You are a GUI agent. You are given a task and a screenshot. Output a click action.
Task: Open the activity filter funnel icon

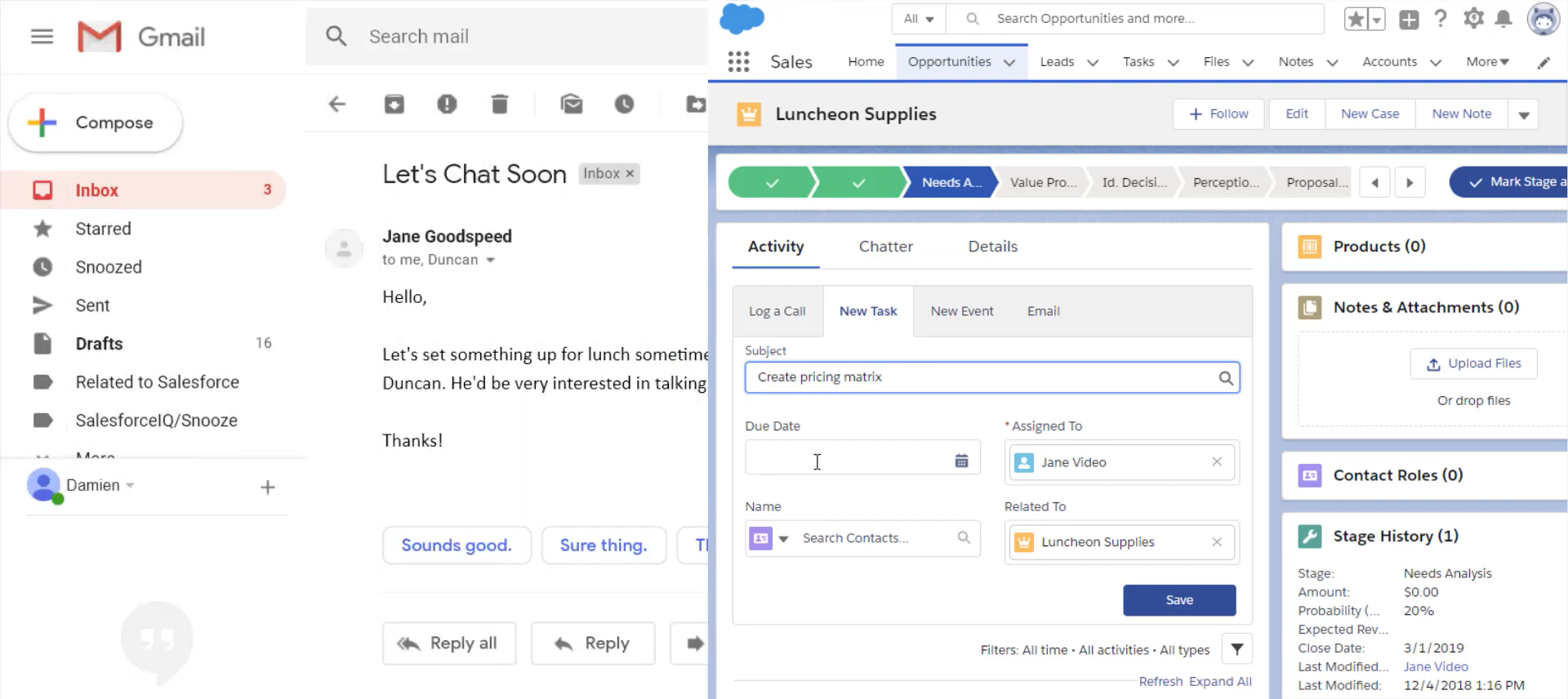(x=1237, y=649)
